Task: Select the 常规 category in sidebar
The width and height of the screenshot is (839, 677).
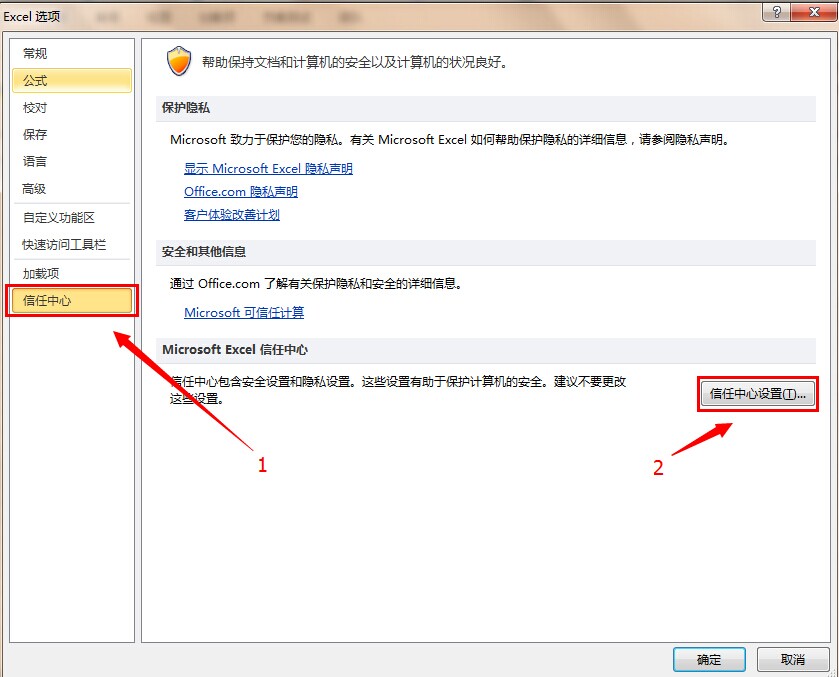Action: 36,54
